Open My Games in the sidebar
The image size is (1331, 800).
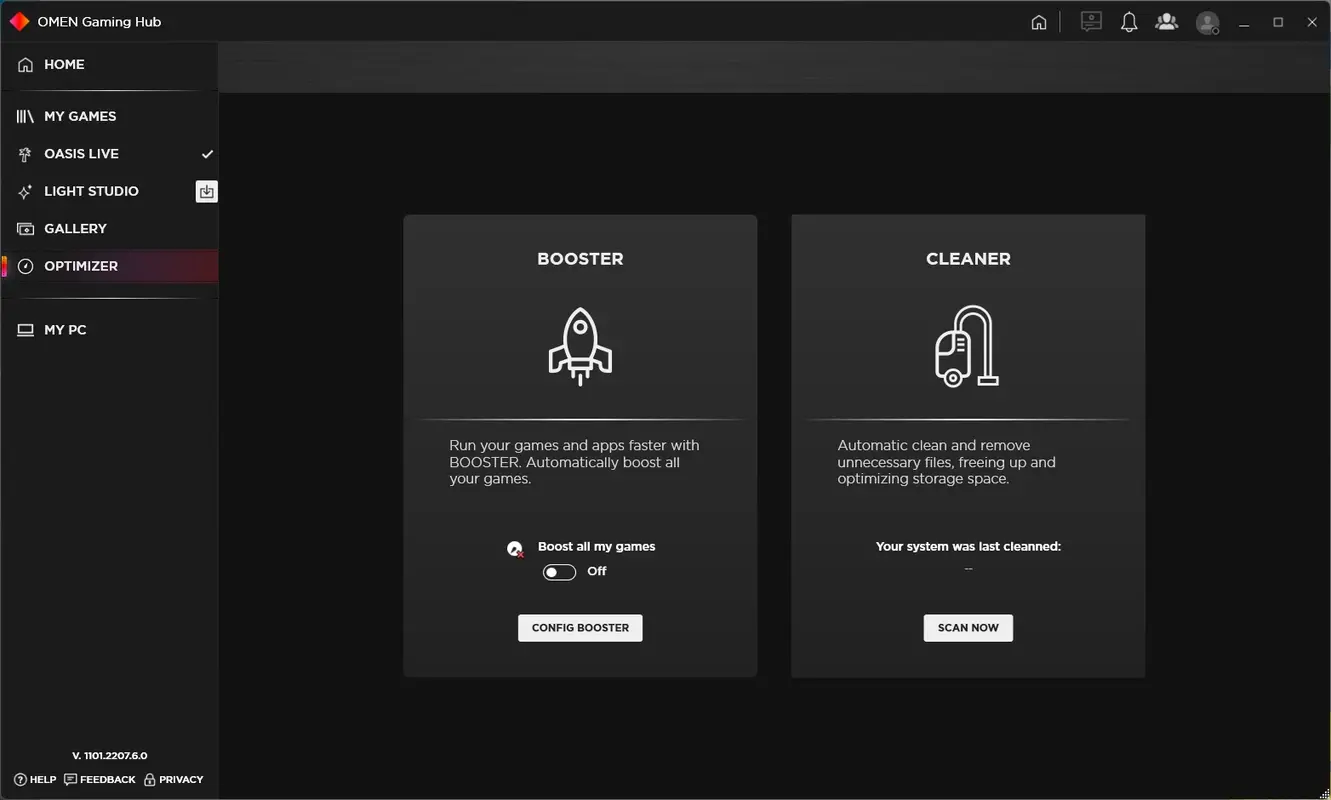[x=79, y=117]
